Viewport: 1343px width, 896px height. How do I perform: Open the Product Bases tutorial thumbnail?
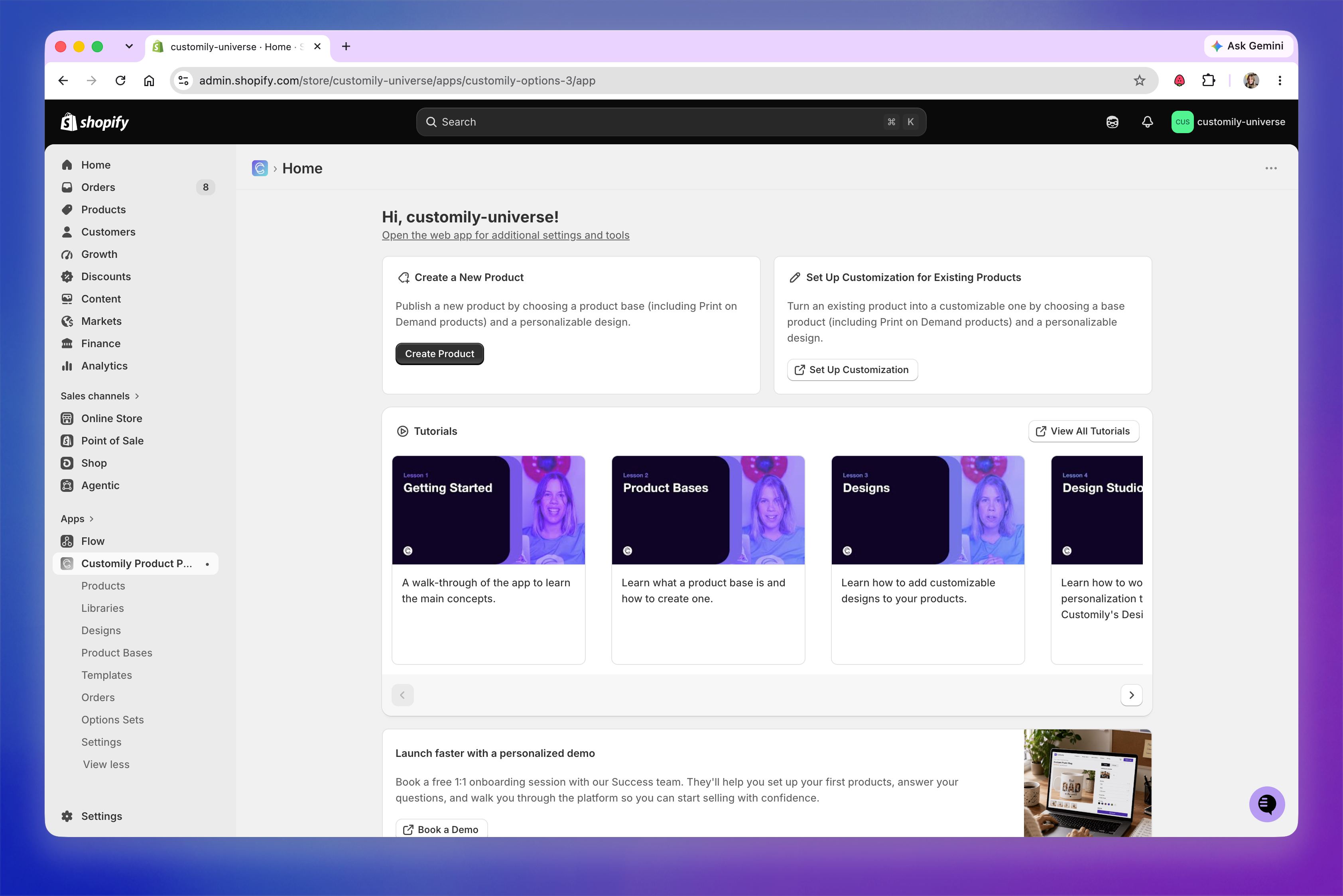[708, 510]
